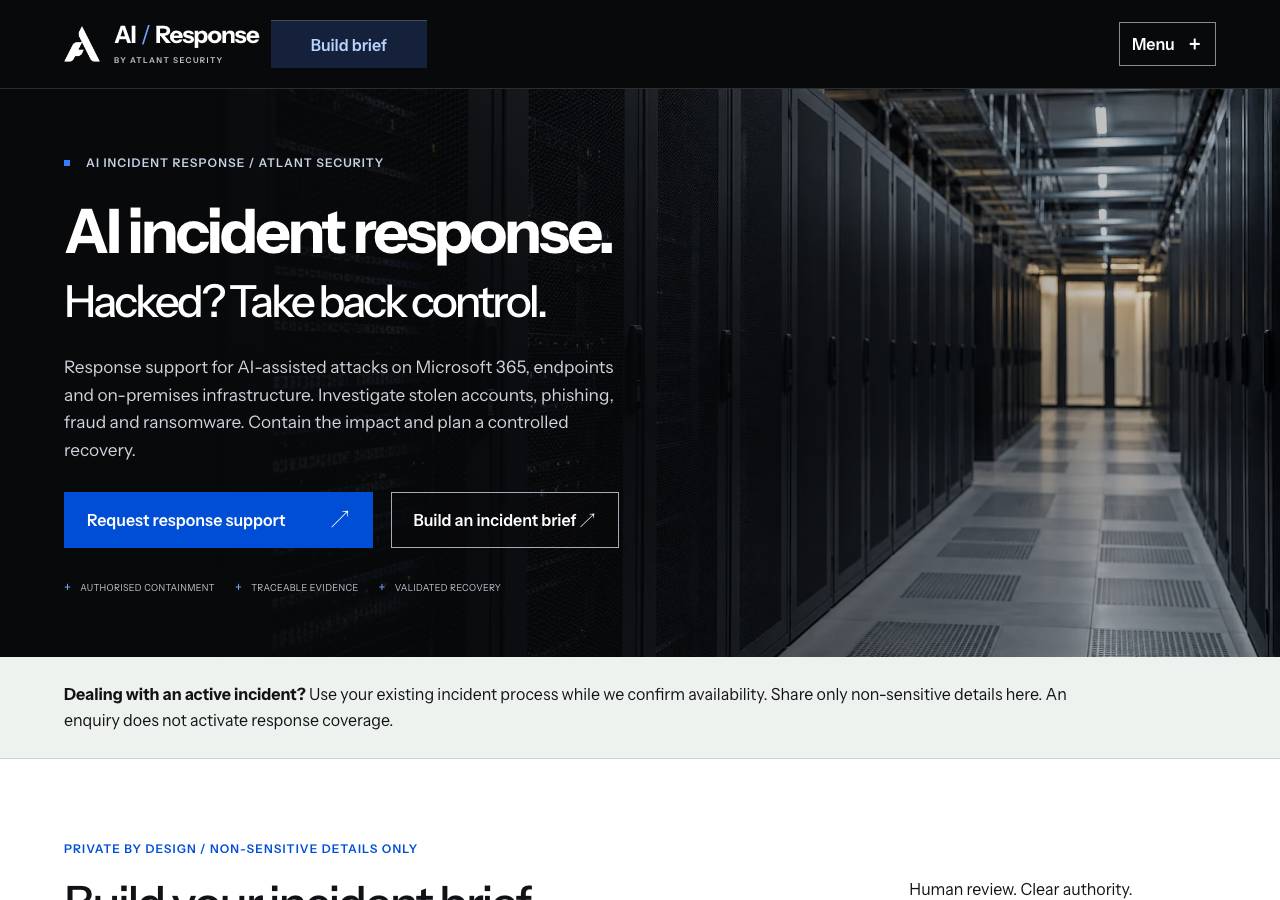Click 'Human review. Clear authority.' text

coord(1020,889)
